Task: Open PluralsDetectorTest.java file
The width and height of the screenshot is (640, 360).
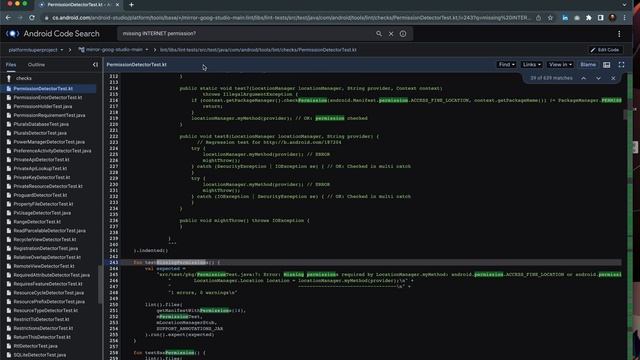Action: click(x=40, y=133)
